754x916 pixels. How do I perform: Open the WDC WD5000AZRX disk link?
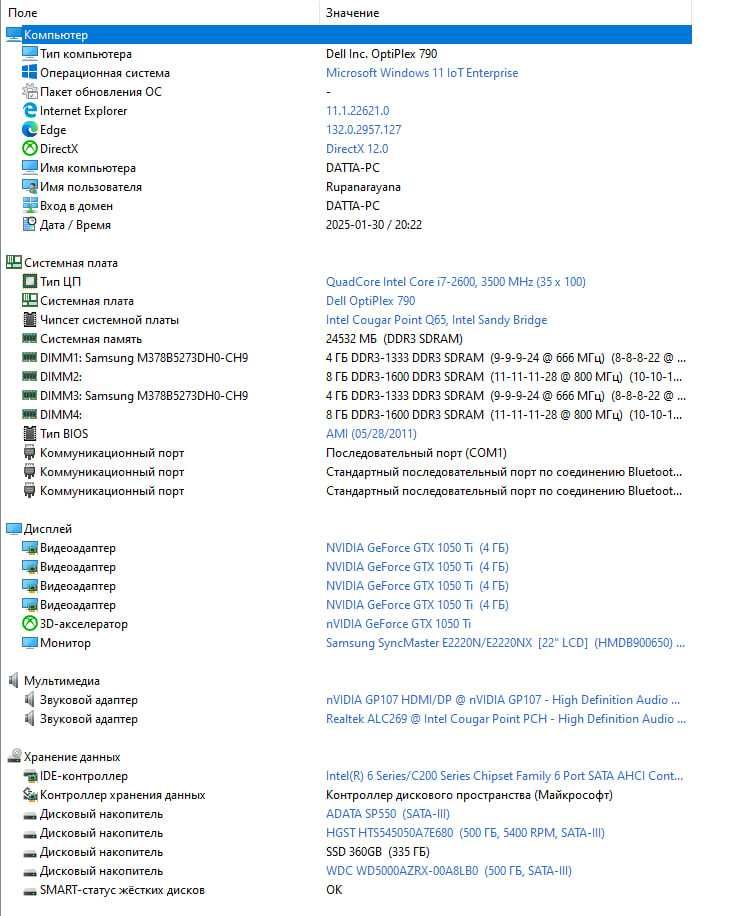449,870
